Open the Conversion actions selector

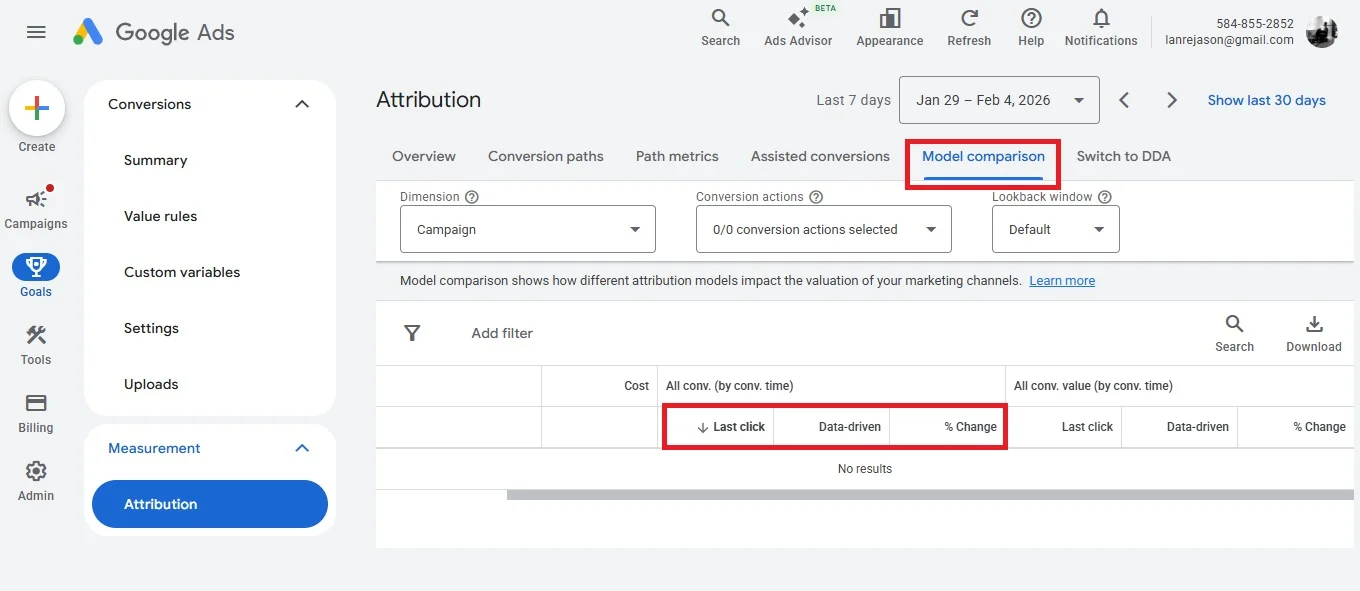(x=823, y=229)
